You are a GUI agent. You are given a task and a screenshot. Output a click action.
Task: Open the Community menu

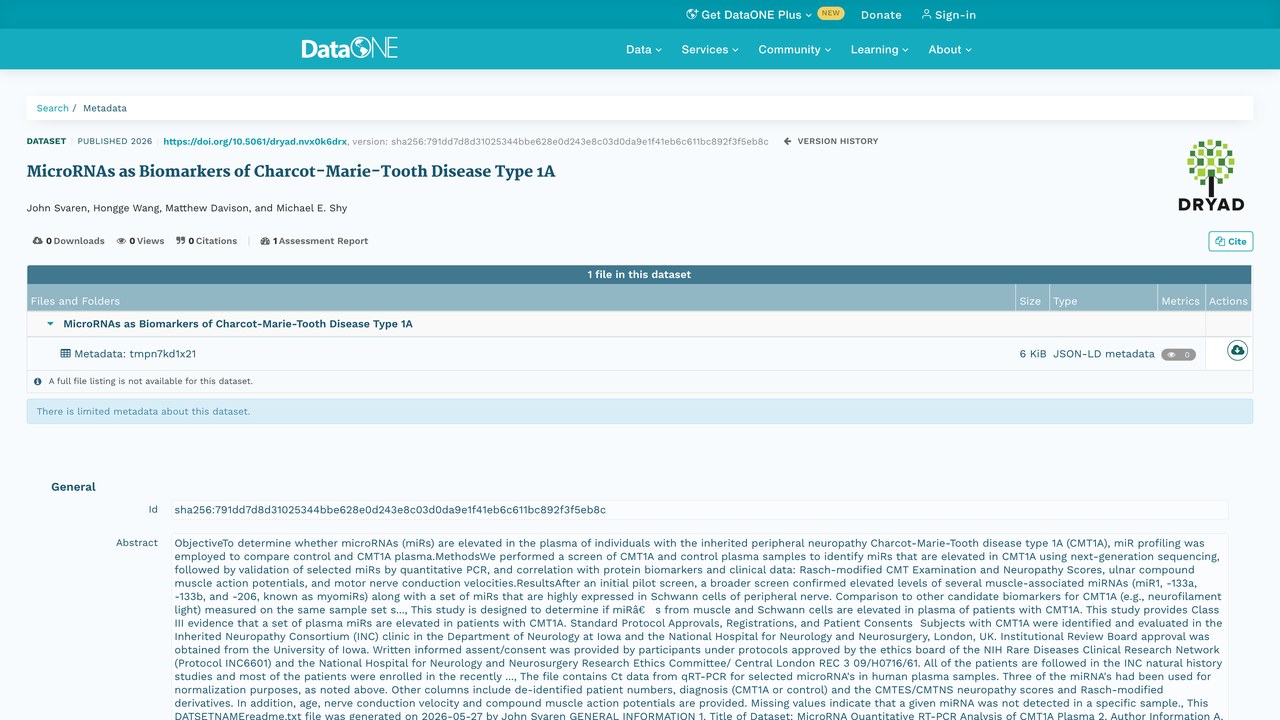795,49
